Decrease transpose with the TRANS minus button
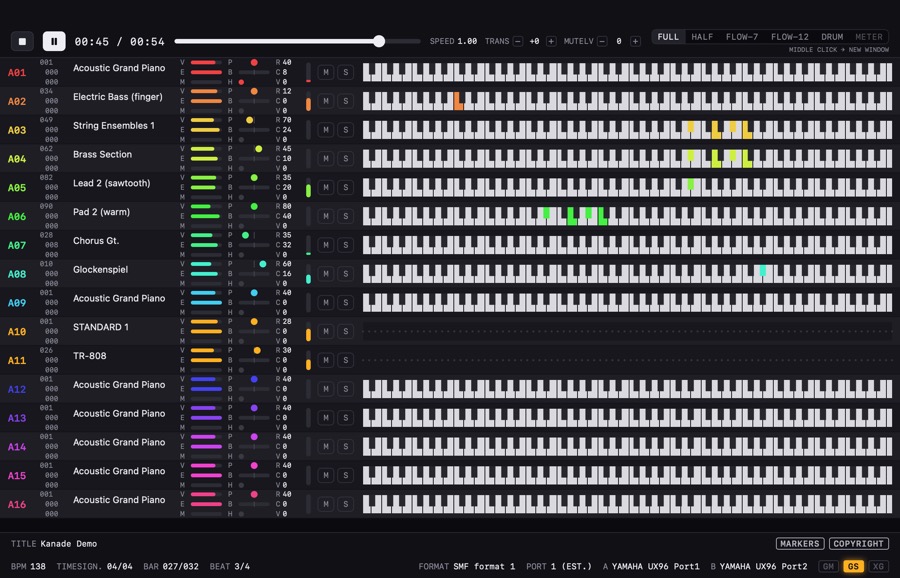Viewport: 900px width, 578px height. 518,41
